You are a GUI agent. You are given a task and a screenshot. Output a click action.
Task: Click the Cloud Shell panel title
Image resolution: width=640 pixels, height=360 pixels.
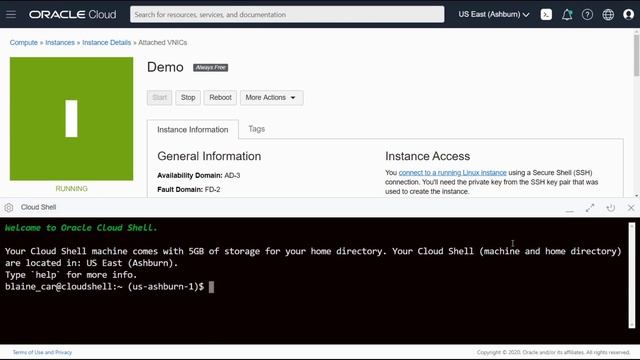tap(38, 207)
